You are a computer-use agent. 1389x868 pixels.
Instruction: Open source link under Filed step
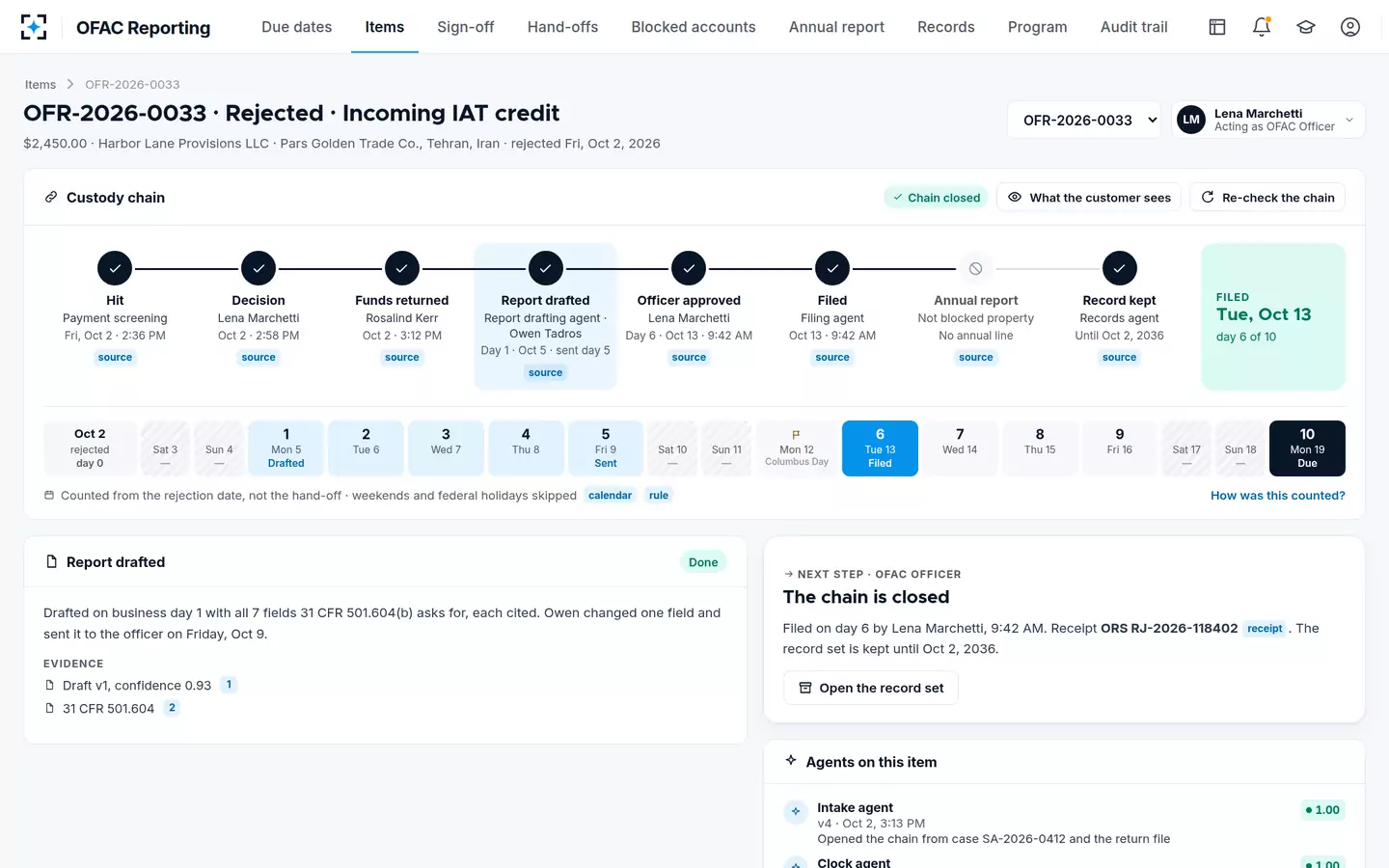click(x=832, y=358)
